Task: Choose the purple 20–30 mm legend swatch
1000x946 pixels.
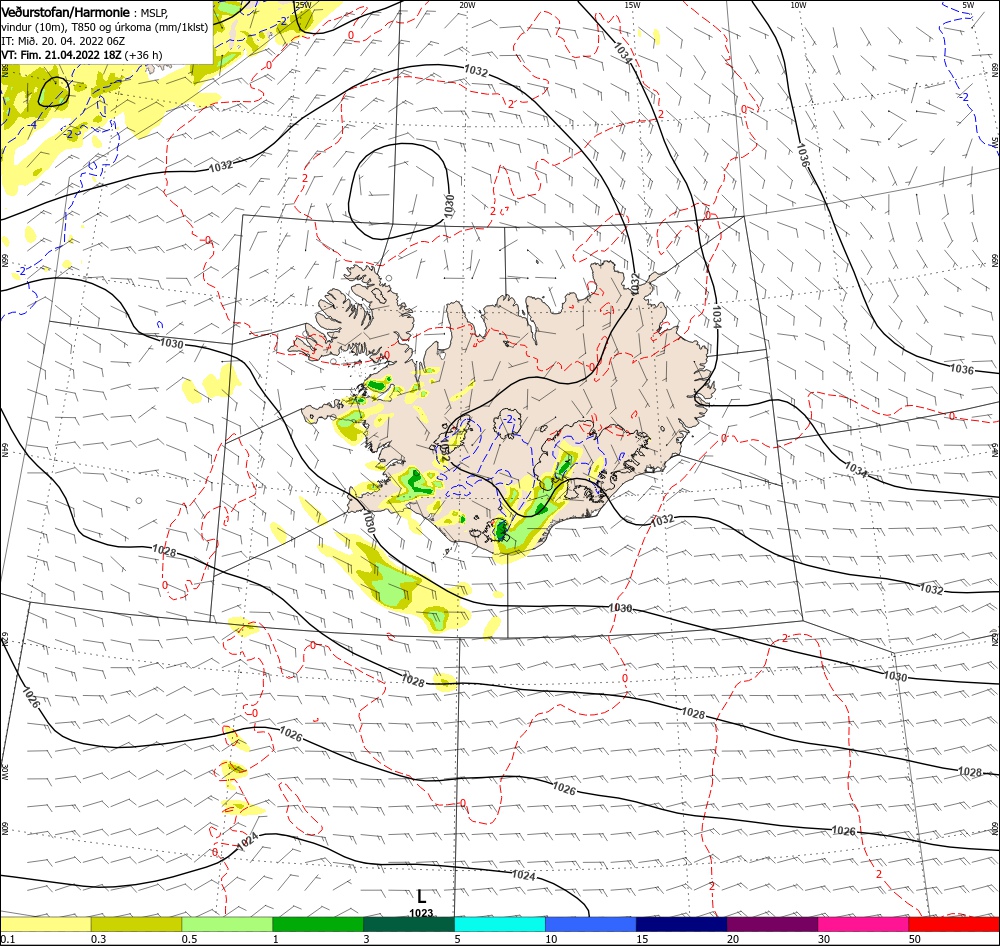Action: pyautogui.click(x=772, y=924)
